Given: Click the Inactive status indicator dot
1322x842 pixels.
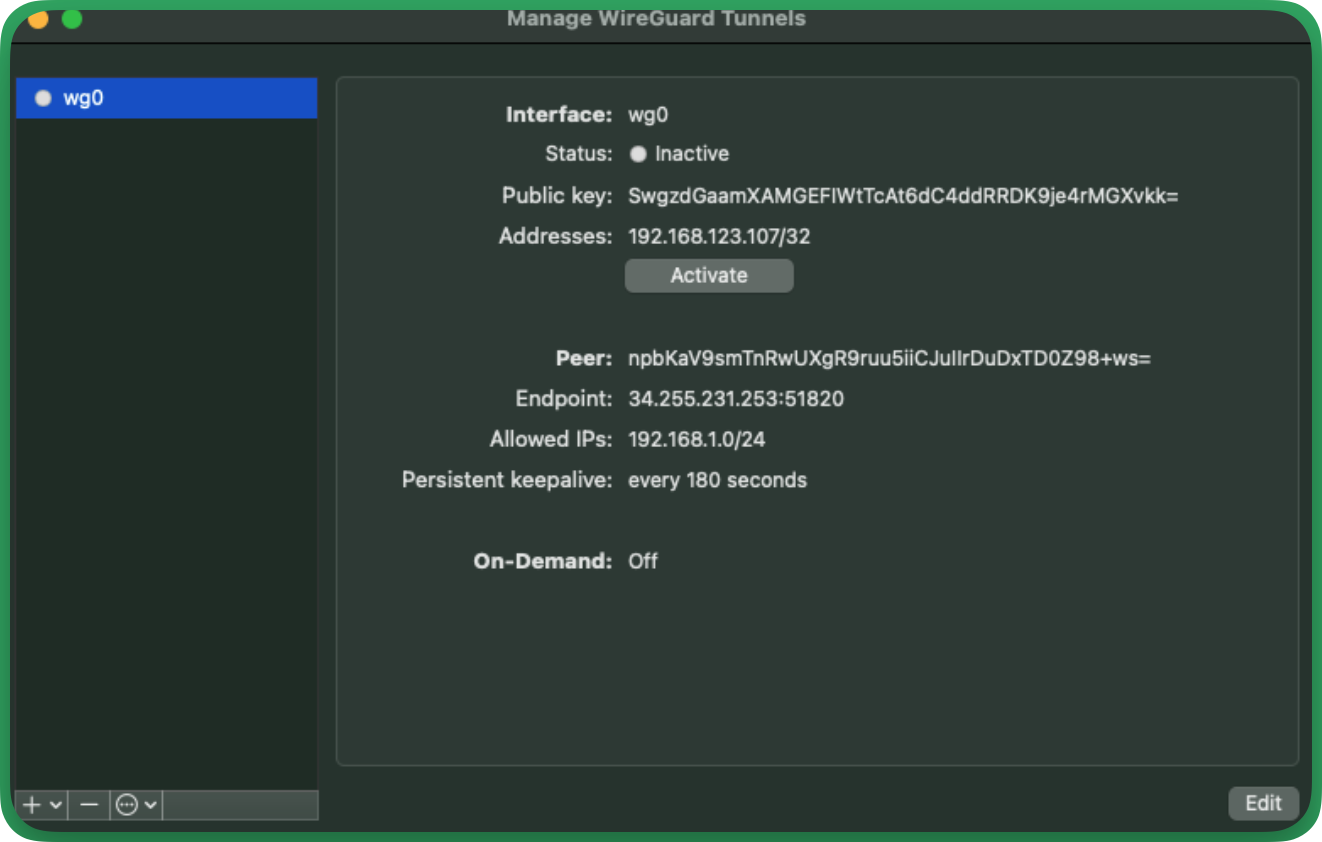Looking at the screenshot, I should (x=638, y=154).
